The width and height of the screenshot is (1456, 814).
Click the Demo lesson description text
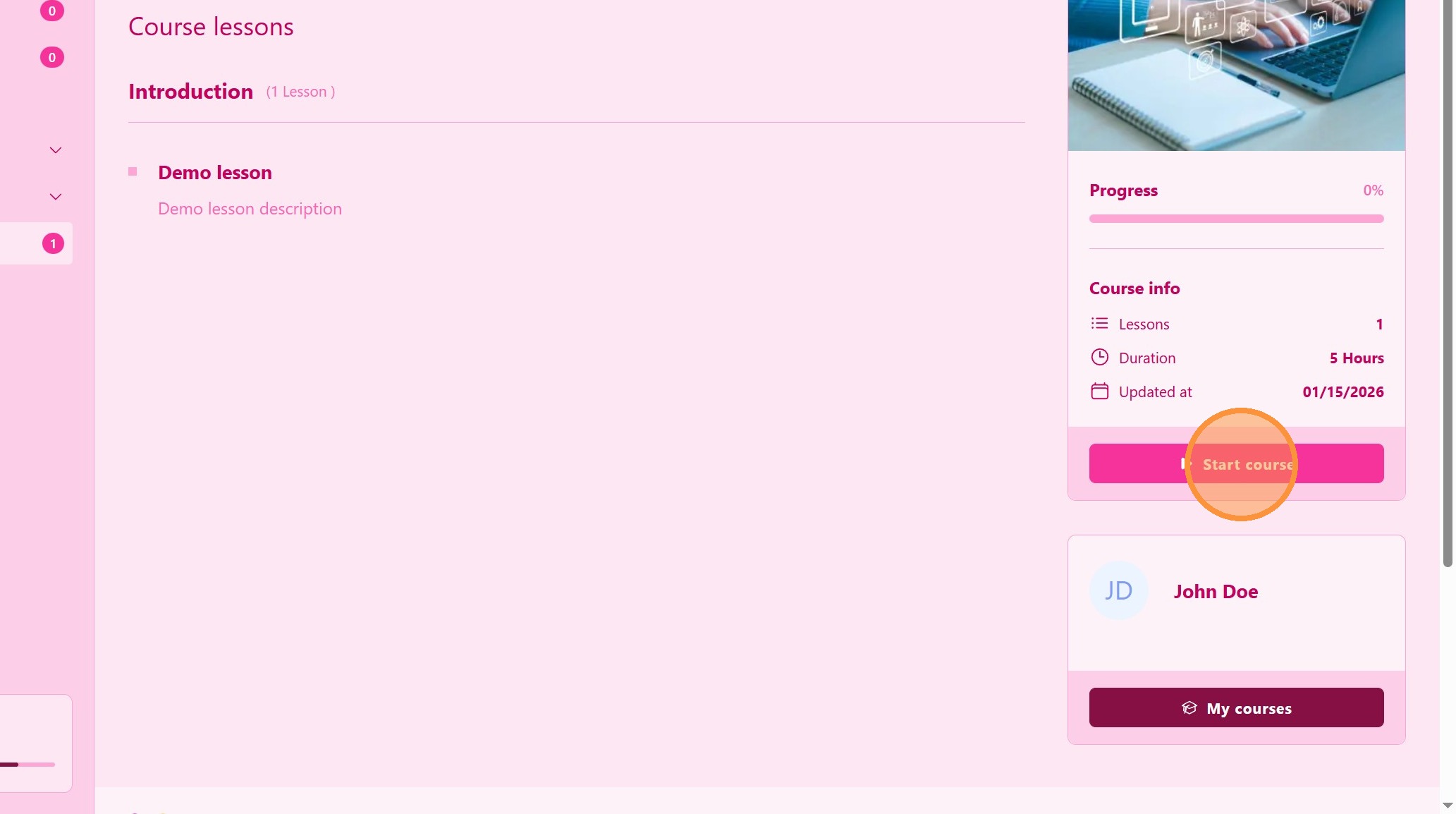(x=250, y=209)
